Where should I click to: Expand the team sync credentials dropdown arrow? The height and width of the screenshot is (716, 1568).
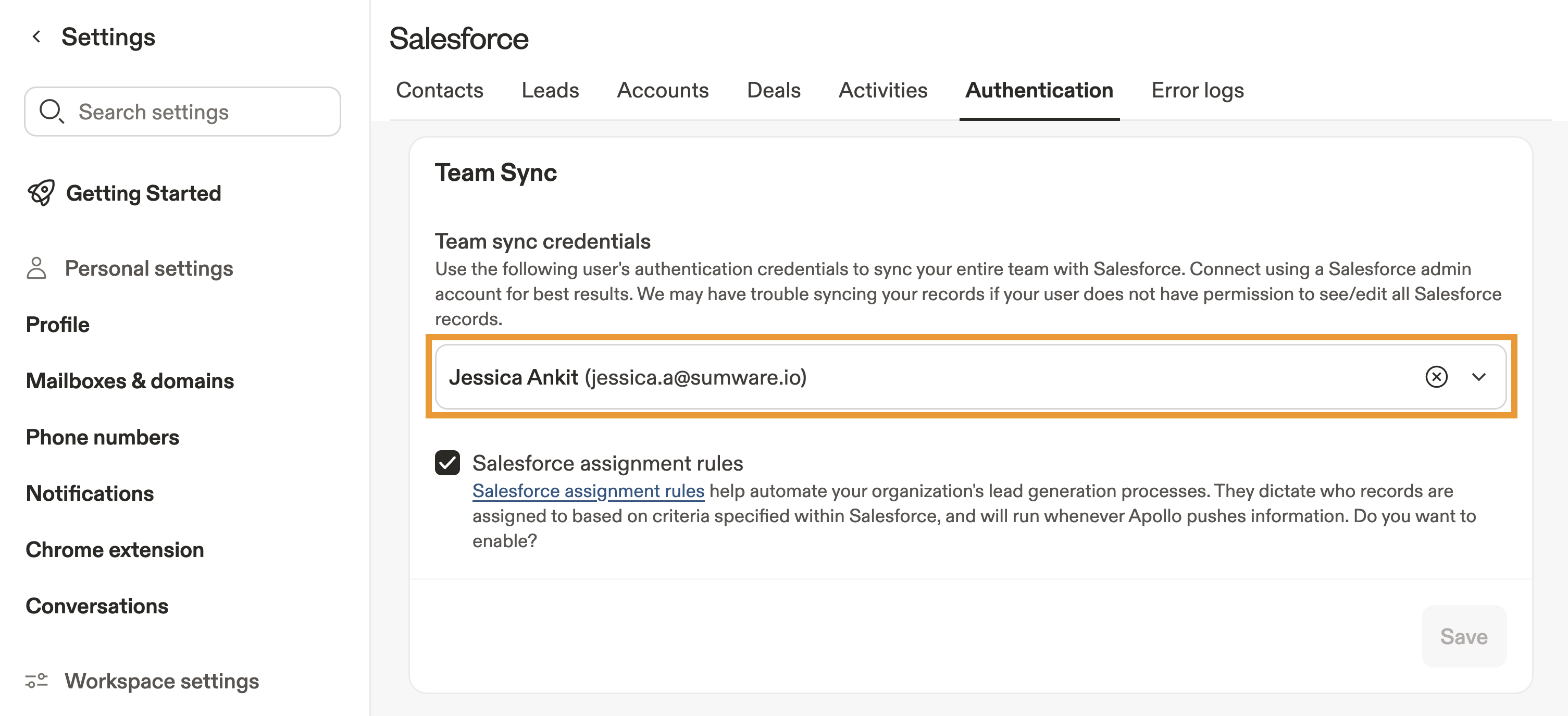pos(1478,377)
